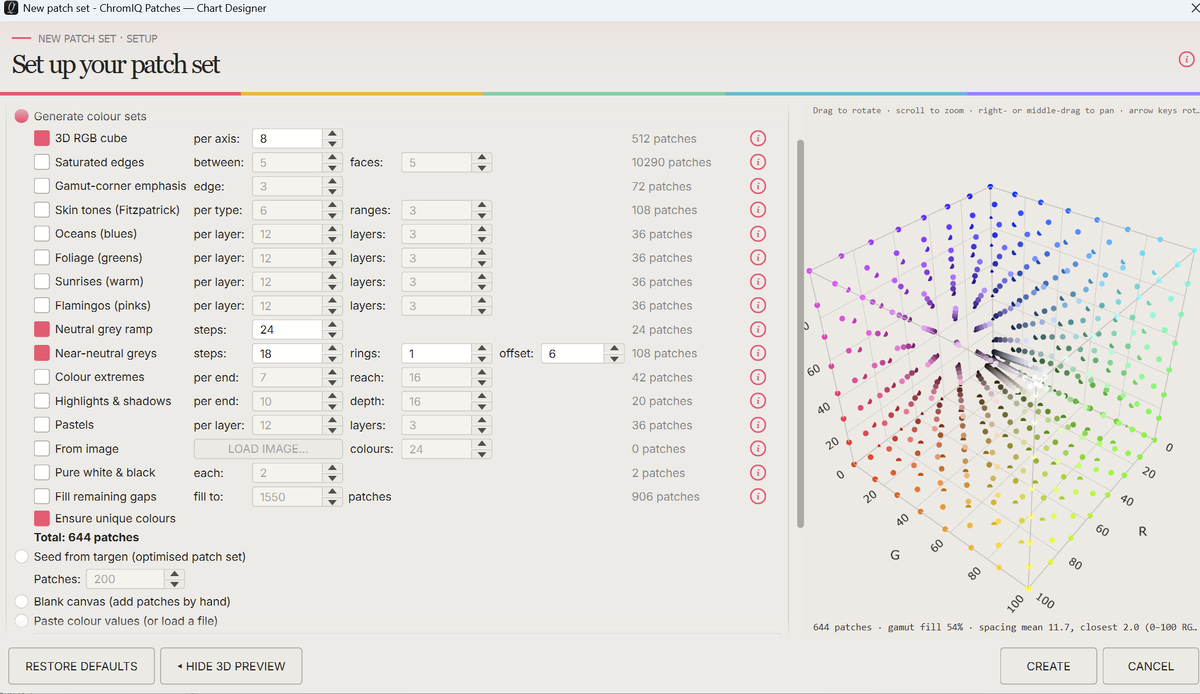Click the CREATE button
This screenshot has width=1200, height=694.
(1048, 666)
